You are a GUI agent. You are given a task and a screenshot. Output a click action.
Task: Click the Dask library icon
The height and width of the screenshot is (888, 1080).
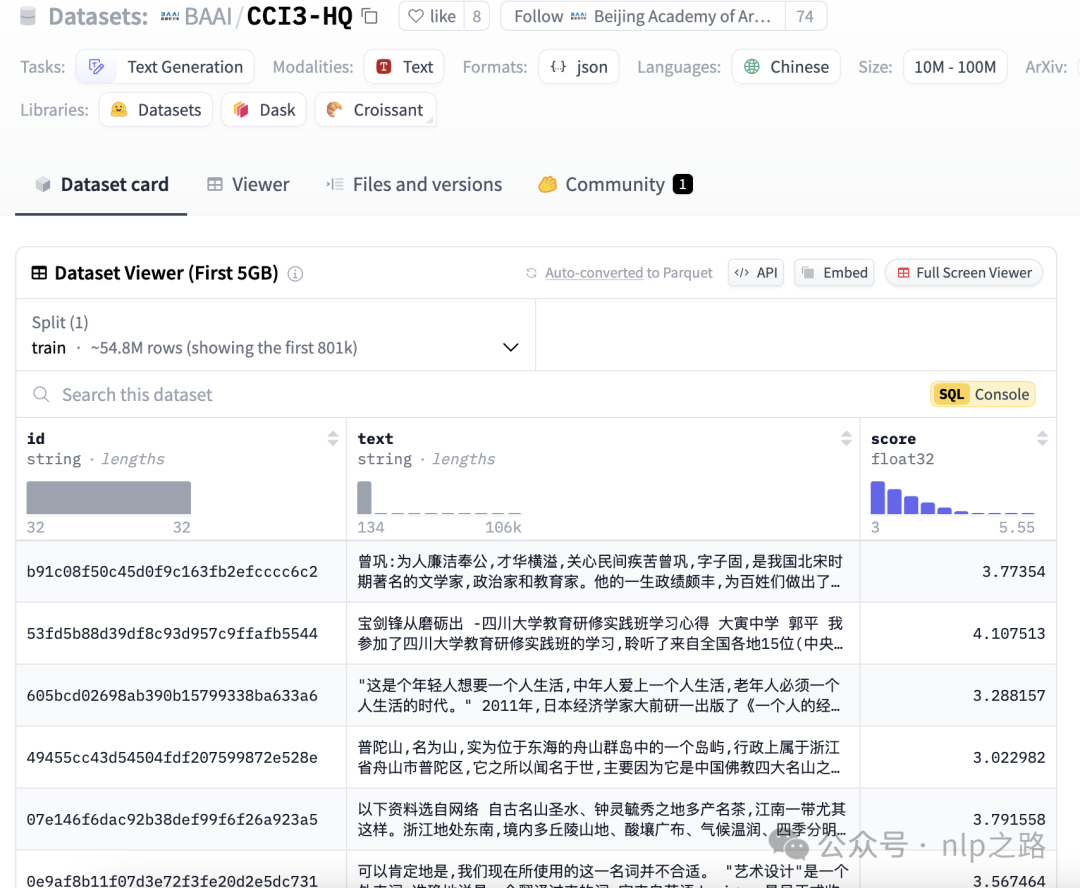pyautogui.click(x=240, y=110)
